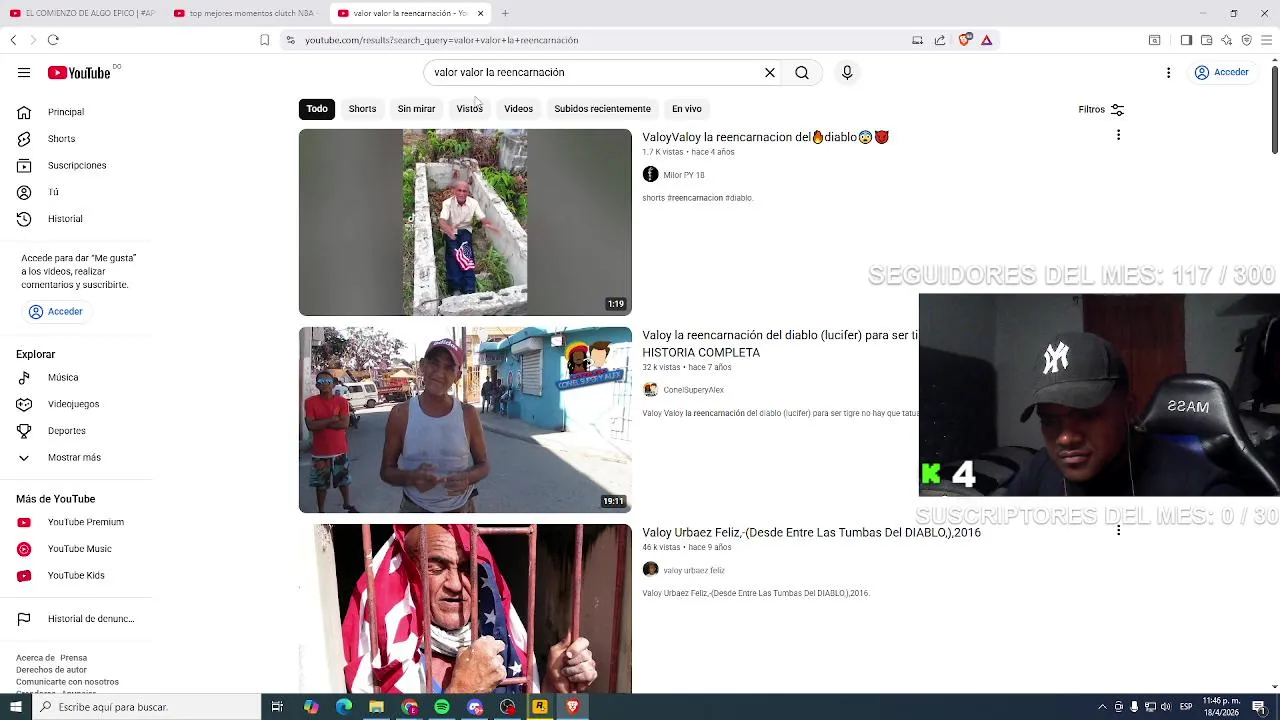
Task: Open the Brave main menu
Action: [x=1266, y=40]
